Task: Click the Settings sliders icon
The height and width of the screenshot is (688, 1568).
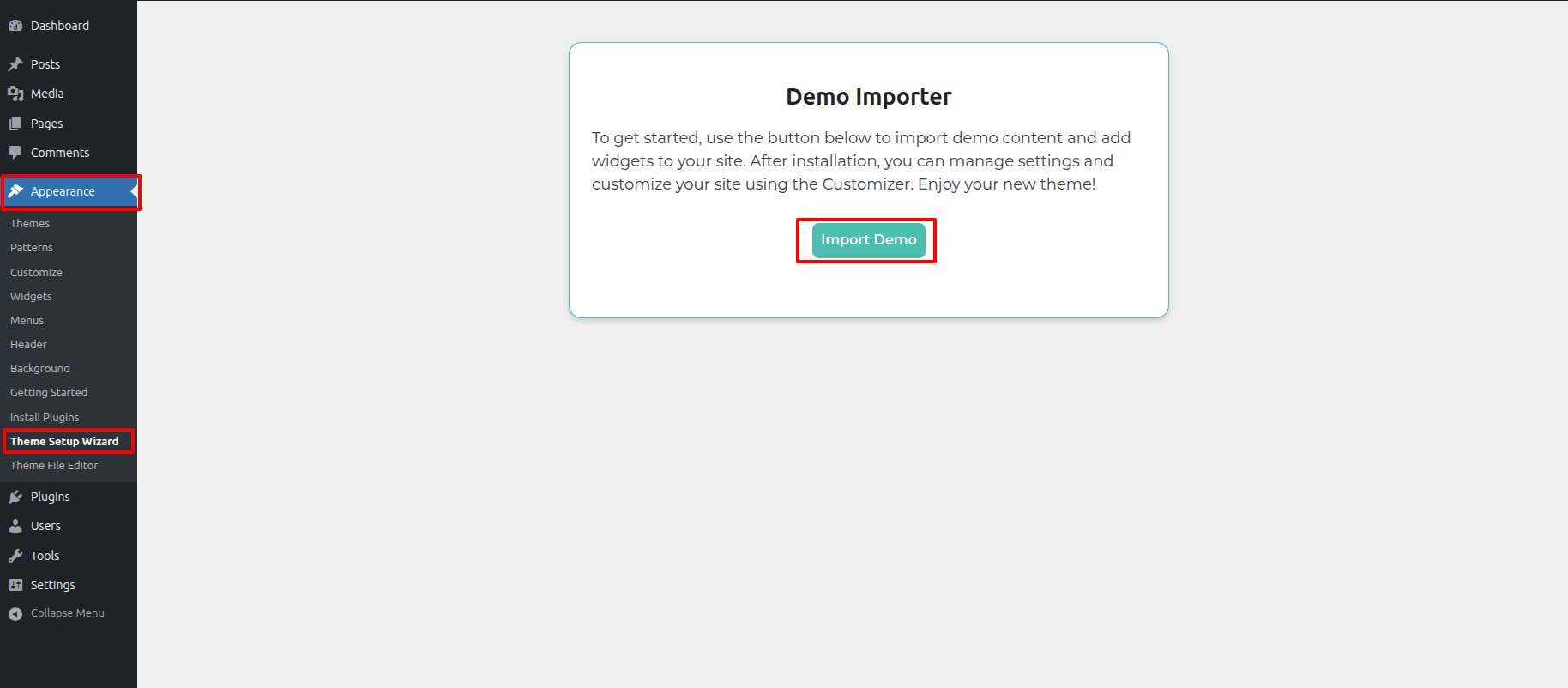Action: [x=15, y=585]
